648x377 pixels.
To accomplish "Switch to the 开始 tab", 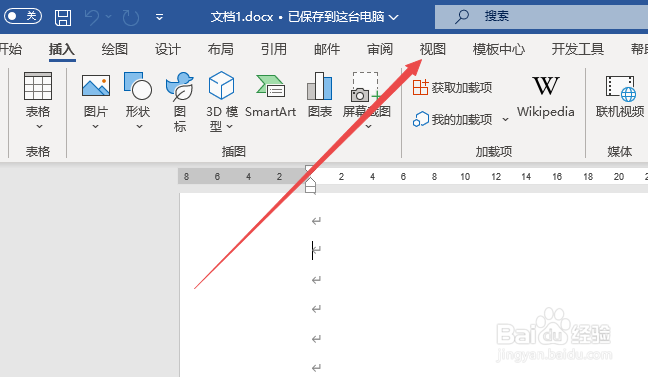I will 11,49.
